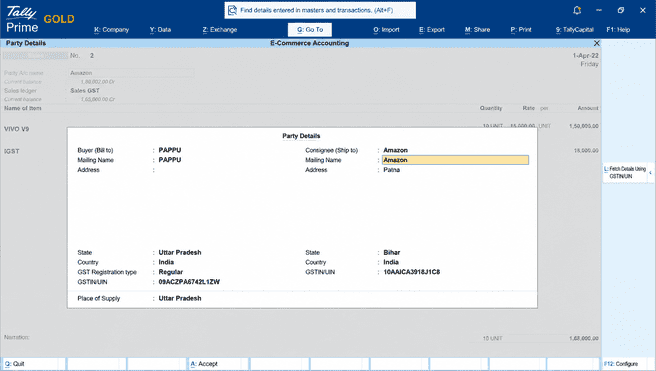
Task: Click the date 1-Apr-22
Action: pos(585,56)
